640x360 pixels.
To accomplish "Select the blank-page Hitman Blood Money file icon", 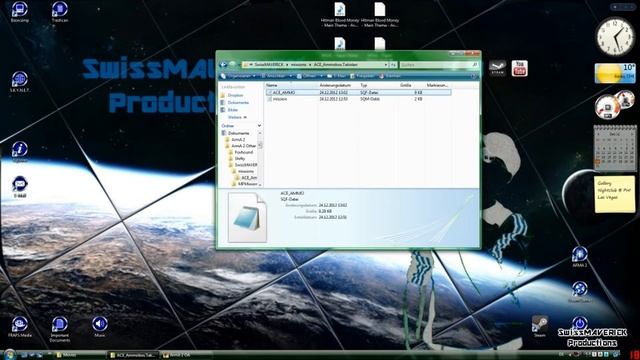I will pyautogui.click(x=380, y=9).
